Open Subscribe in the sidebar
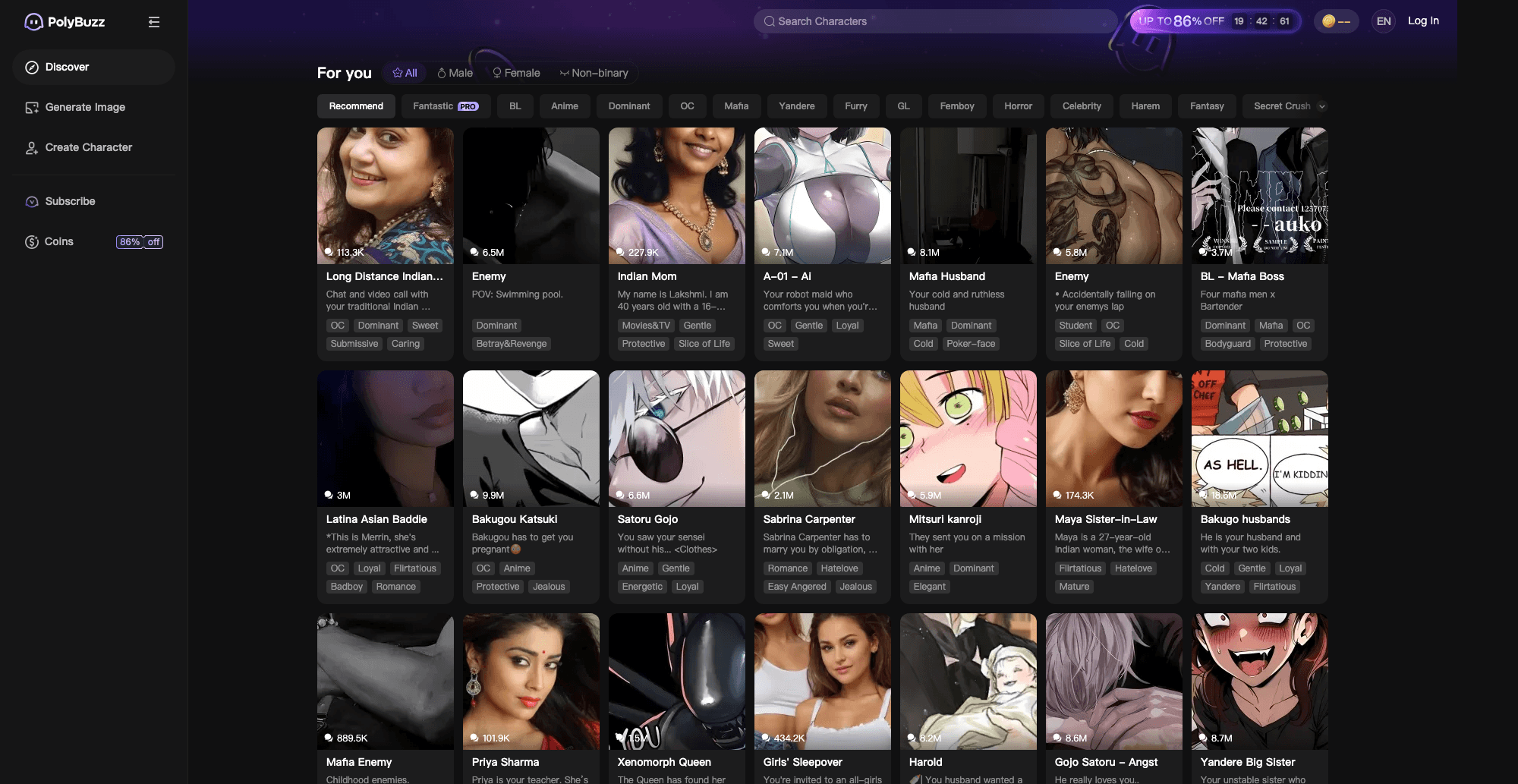The height and width of the screenshot is (784, 1518). (x=94, y=202)
